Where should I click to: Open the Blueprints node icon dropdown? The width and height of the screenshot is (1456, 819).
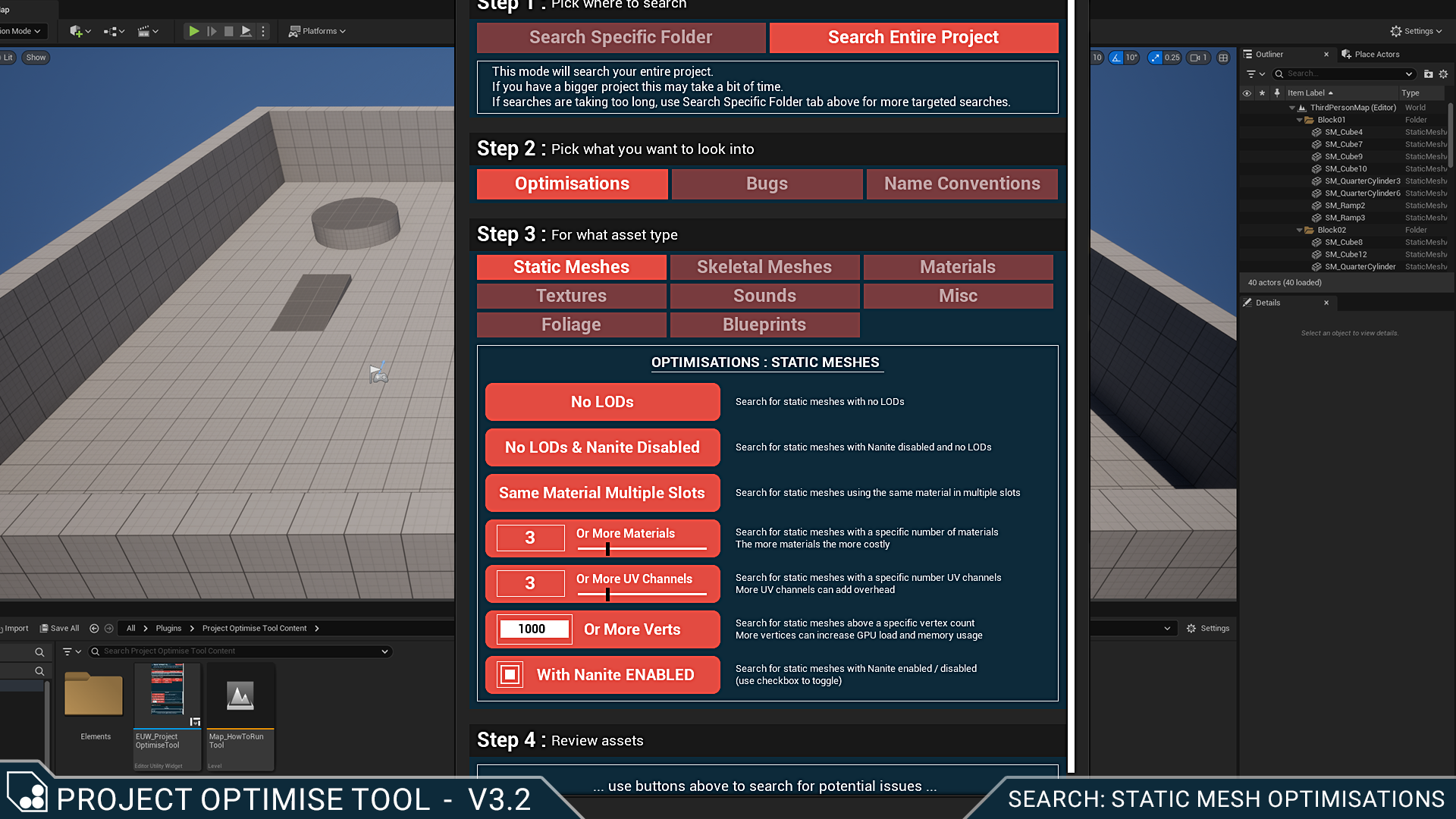(x=115, y=31)
